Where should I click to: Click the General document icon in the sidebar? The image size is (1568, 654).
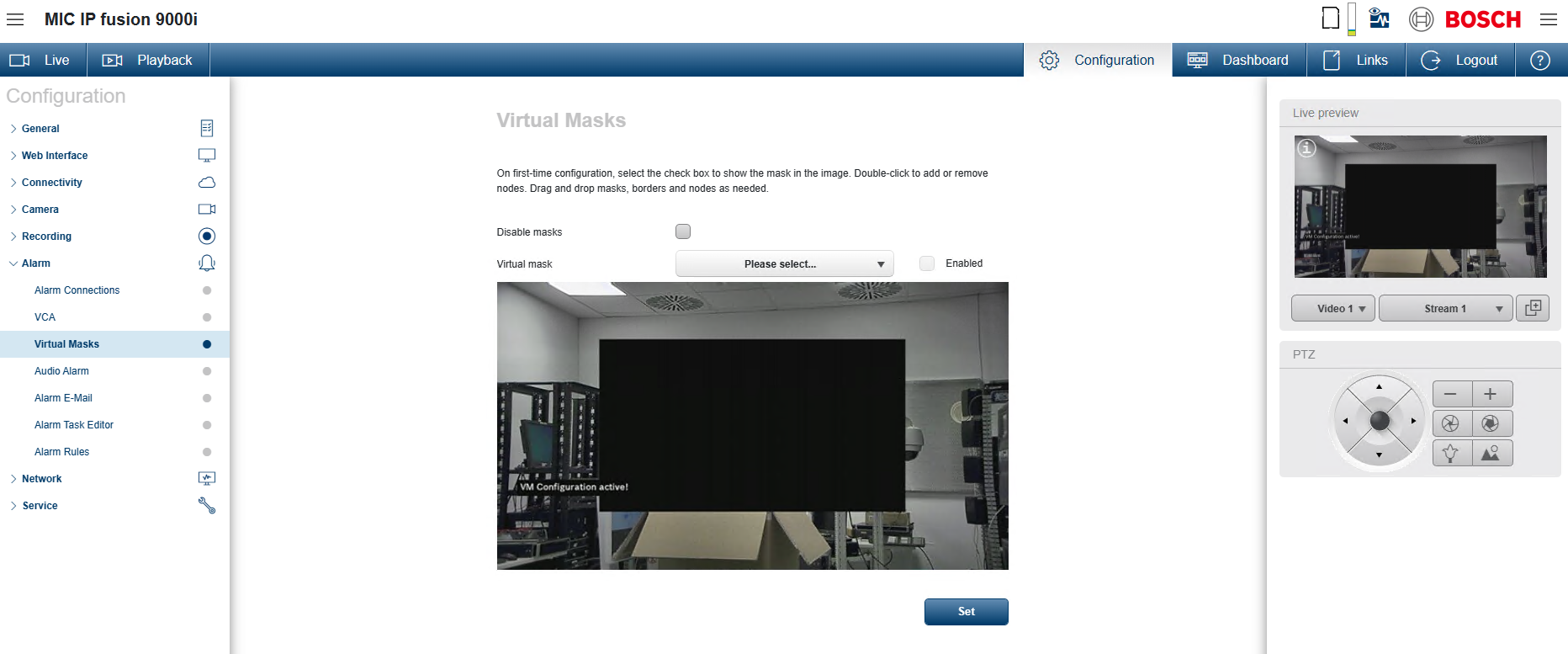[207, 128]
